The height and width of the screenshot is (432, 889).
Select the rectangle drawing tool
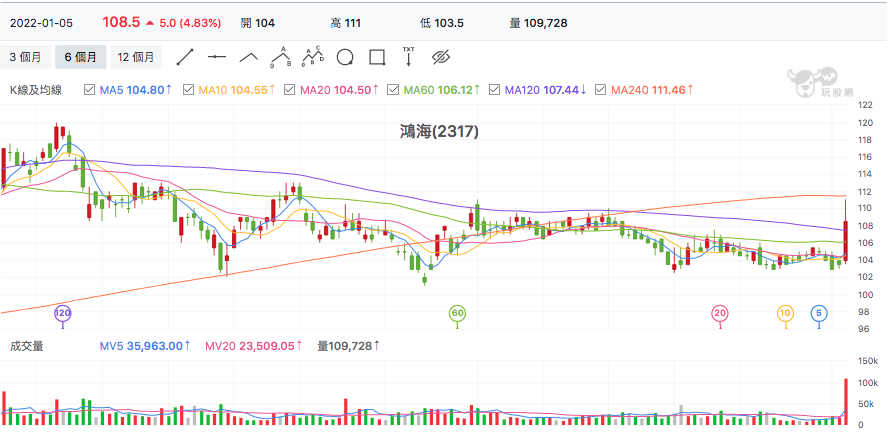(377, 57)
